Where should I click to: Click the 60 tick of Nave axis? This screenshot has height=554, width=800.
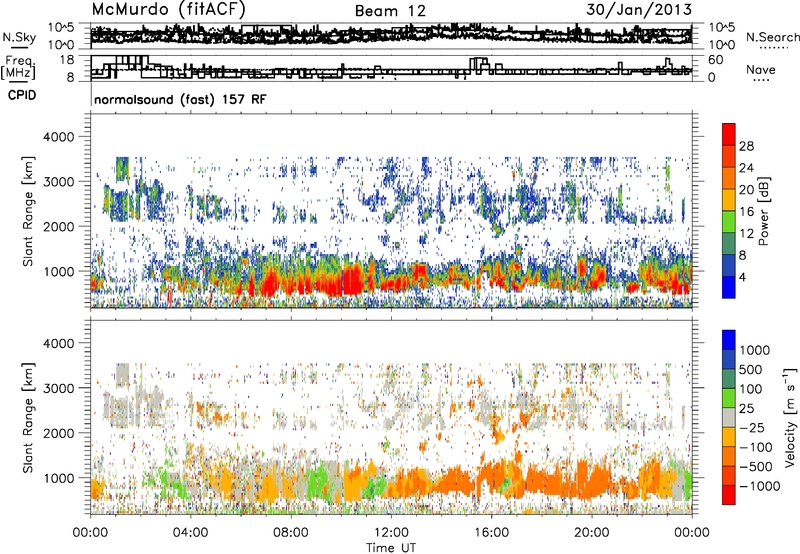tap(716, 60)
